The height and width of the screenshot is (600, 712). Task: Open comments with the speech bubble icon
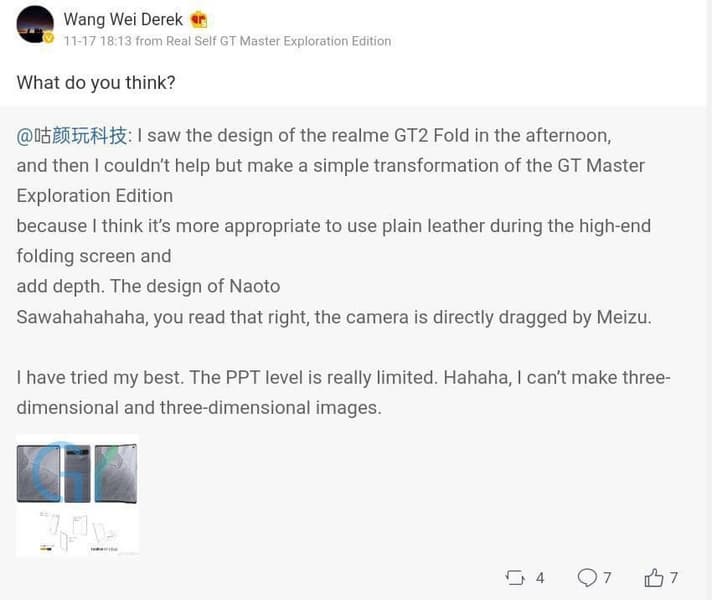(587, 577)
